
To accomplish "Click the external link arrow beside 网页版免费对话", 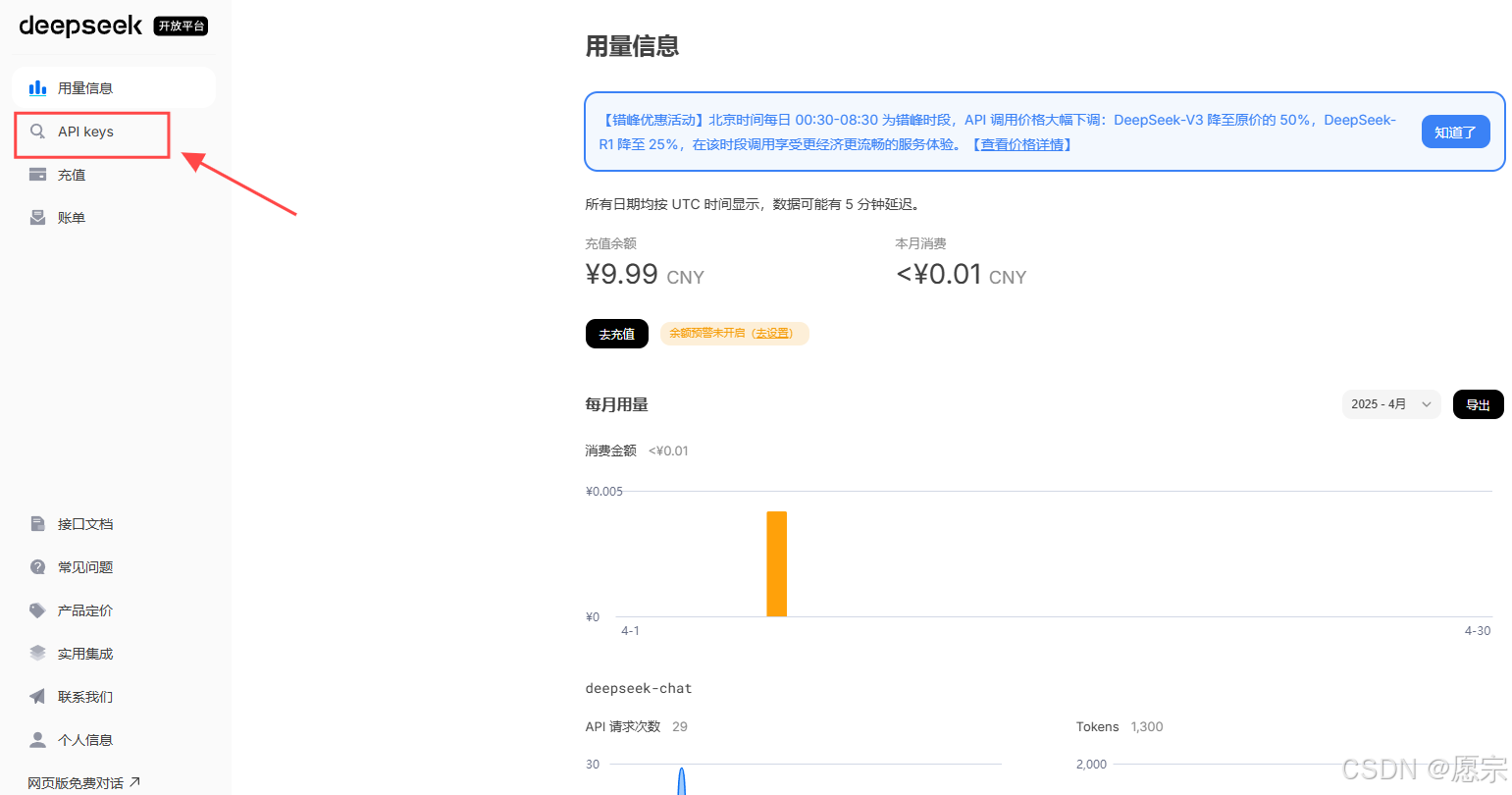I will 135,782.
